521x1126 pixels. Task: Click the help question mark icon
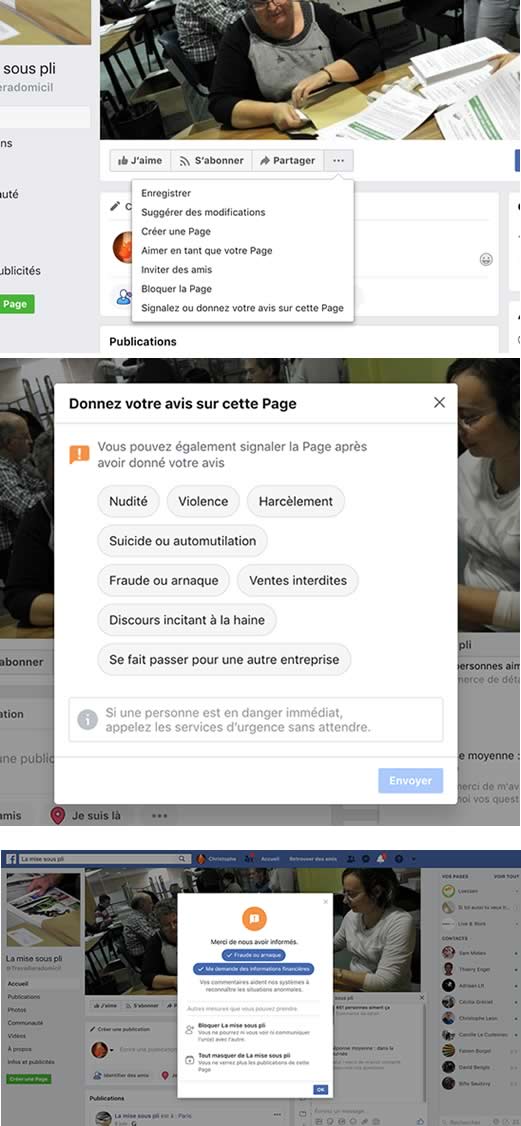[x=398, y=858]
